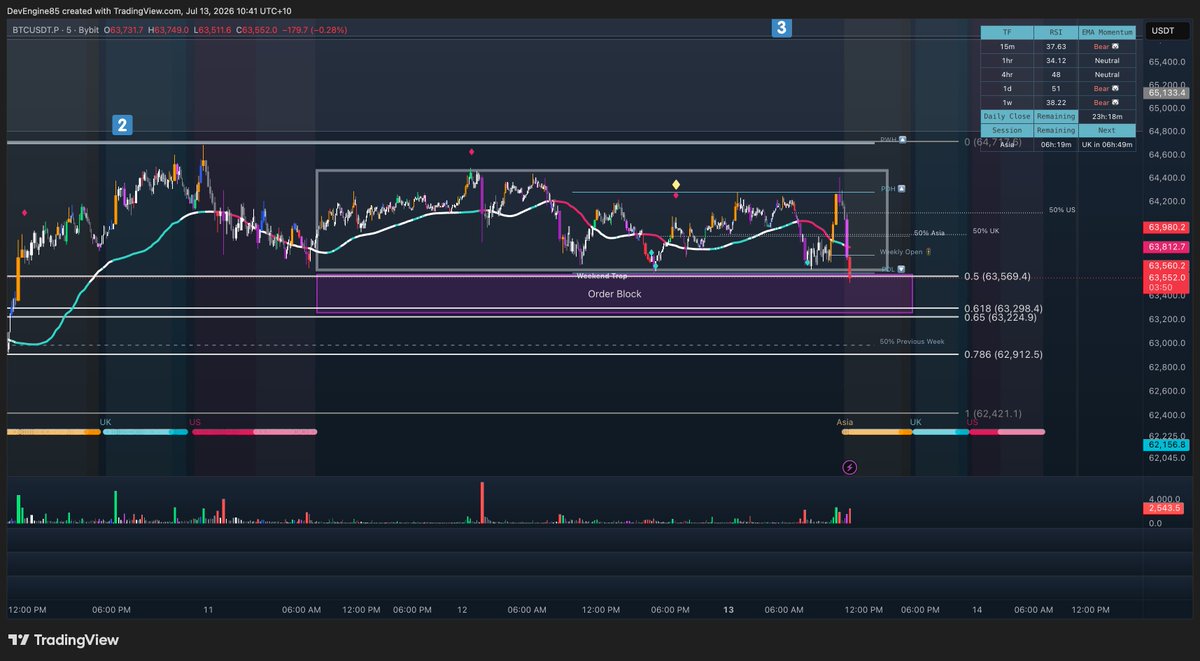Click the orange Asia session bar on the right

(876, 432)
